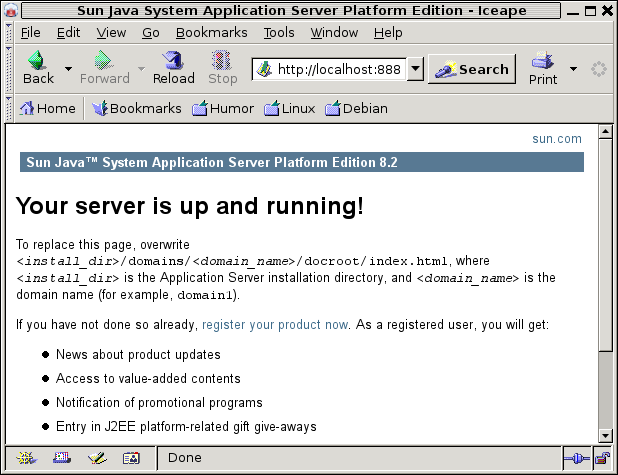The height and width of the screenshot is (475, 618).
Task: Open the Linux bookmark folder
Action: 290,108
